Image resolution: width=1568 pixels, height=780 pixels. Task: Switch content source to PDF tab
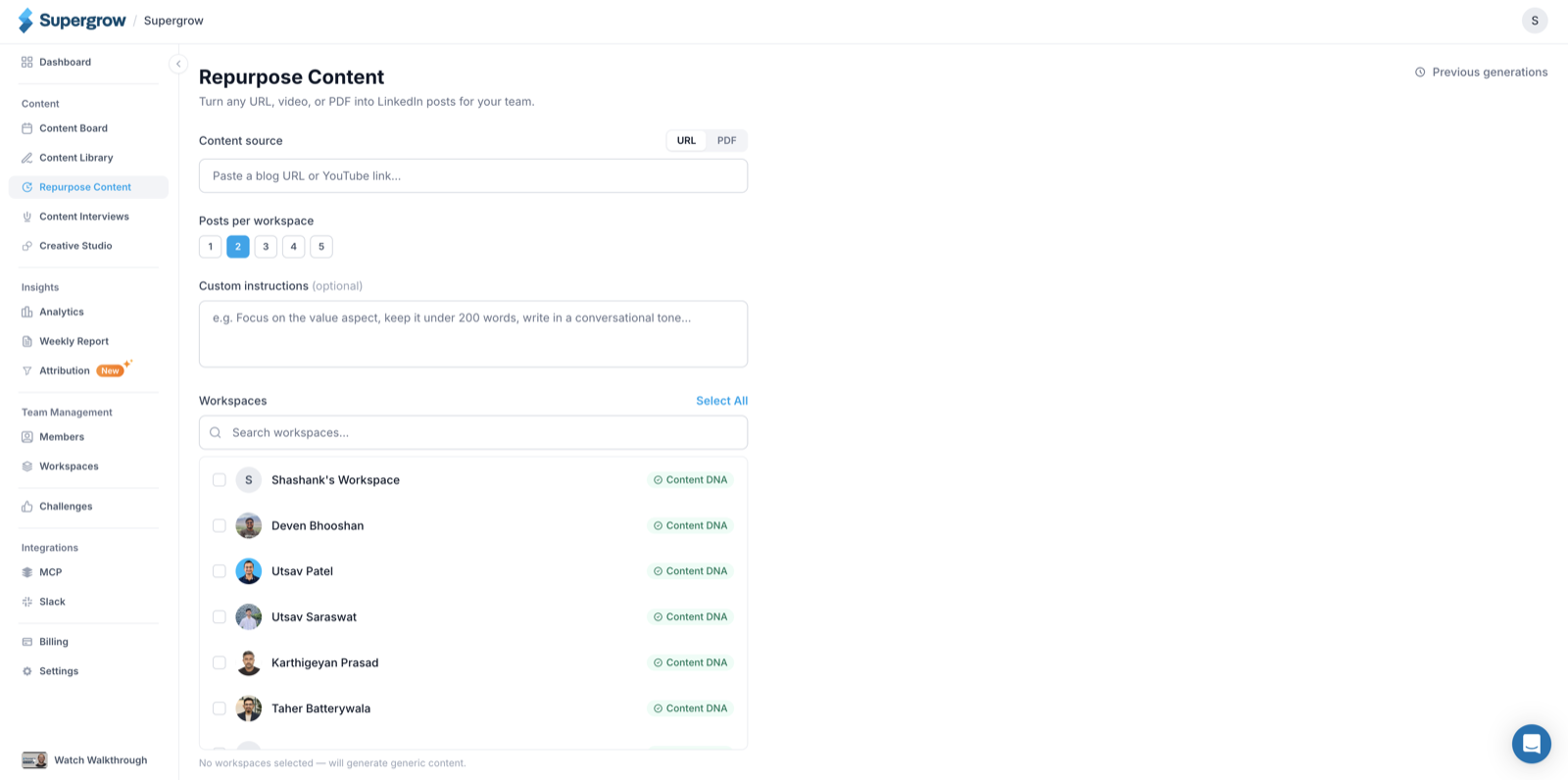726,140
